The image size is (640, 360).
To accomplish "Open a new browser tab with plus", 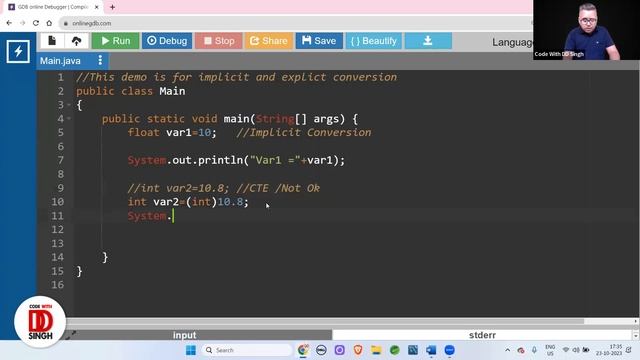I will pos(112,7).
